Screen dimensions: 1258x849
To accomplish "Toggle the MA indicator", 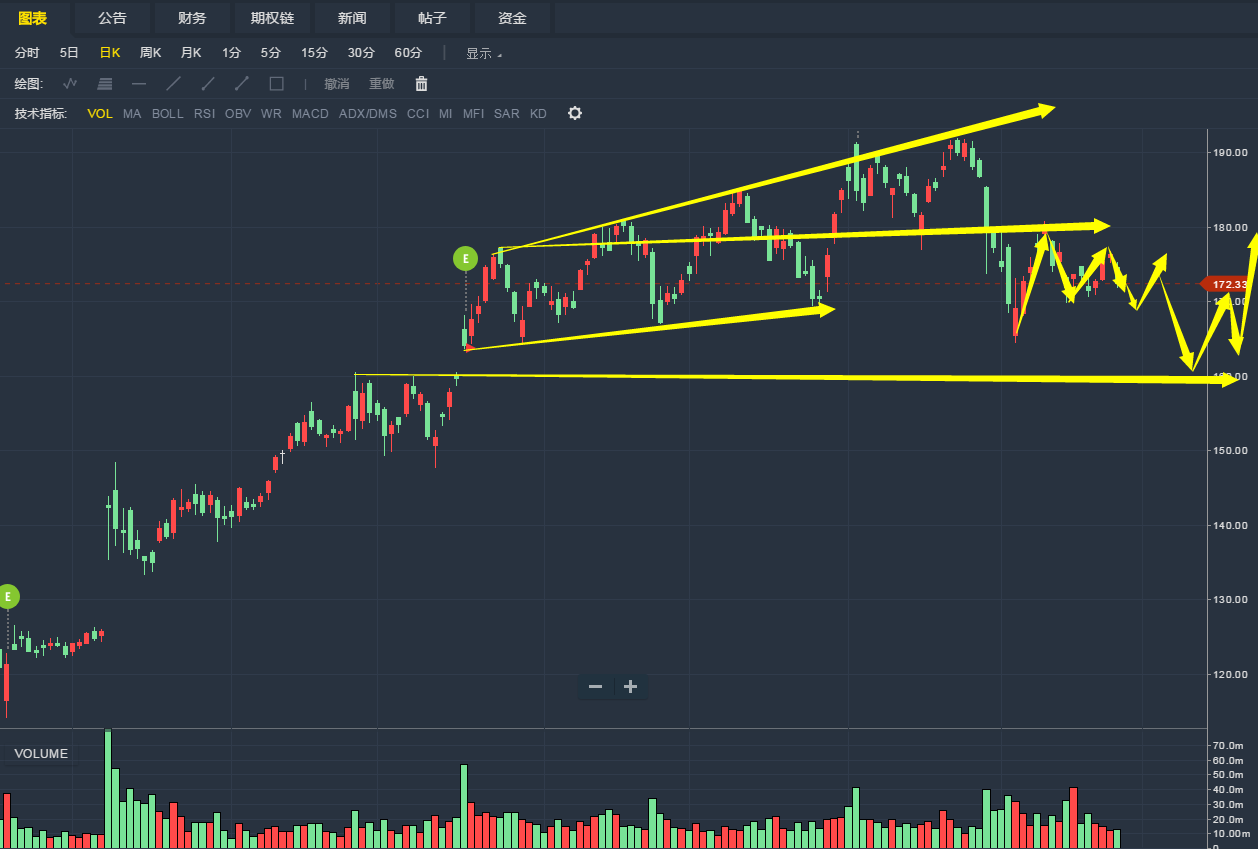I will 132,114.
